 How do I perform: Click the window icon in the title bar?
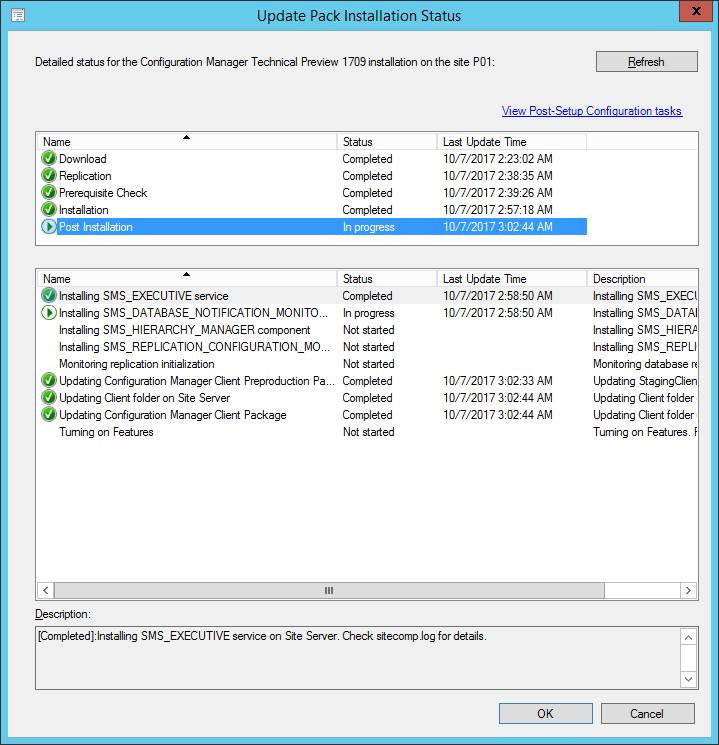pyautogui.click(x=18, y=15)
